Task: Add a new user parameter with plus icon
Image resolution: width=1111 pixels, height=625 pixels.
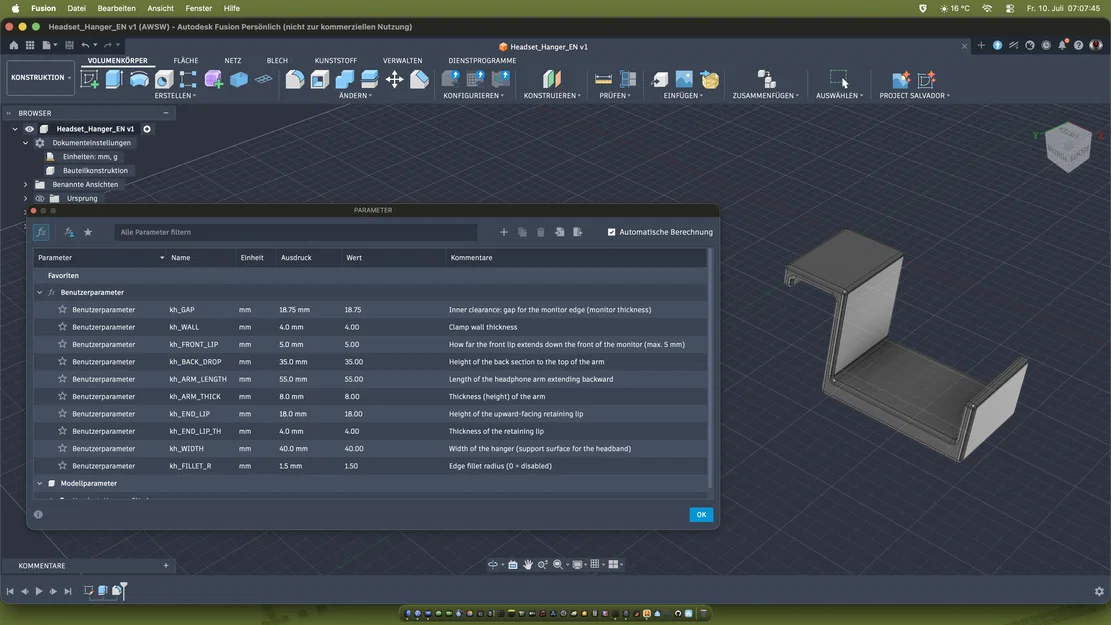Action: 504,232
